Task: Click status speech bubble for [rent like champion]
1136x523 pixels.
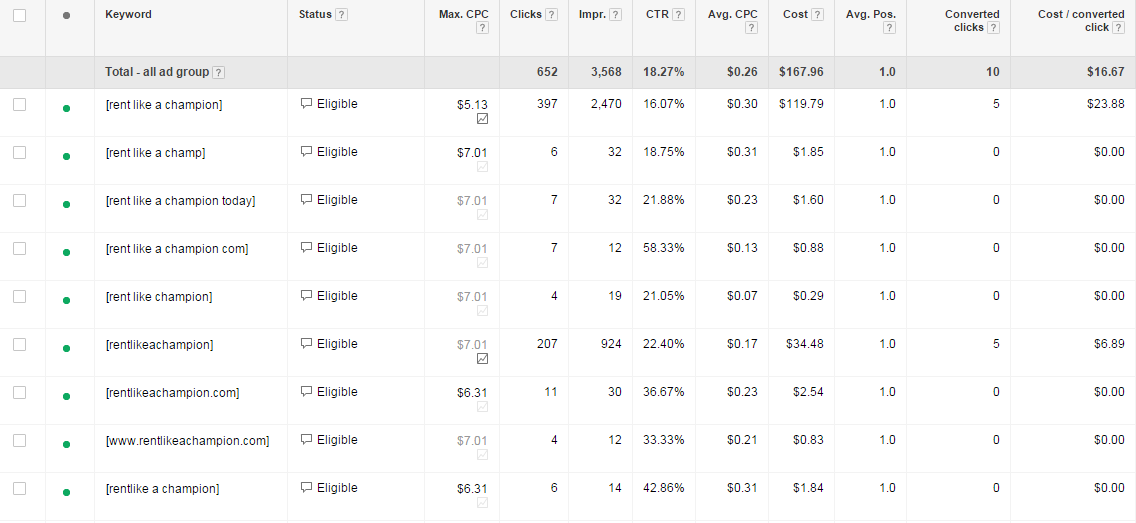Action: click(x=306, y=296)
